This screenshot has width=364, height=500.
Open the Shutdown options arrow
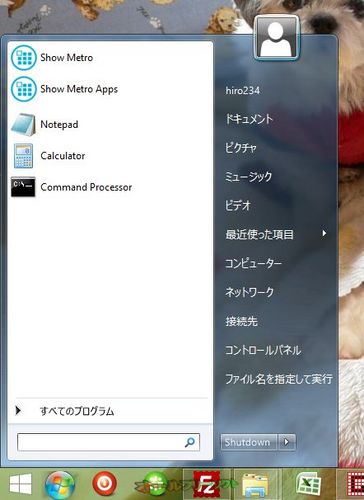(286, 442)
